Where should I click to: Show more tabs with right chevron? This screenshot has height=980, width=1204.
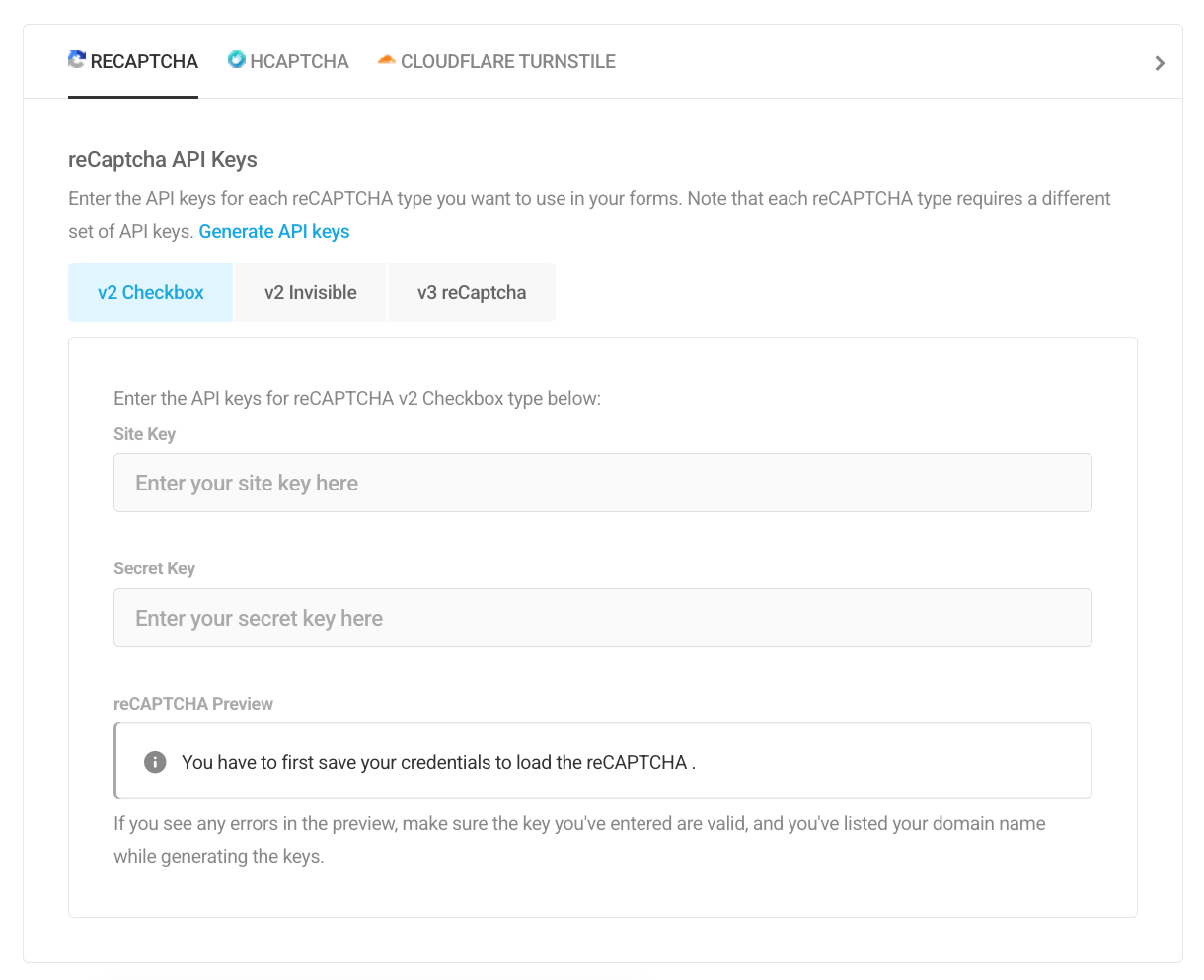point(1160,63)
